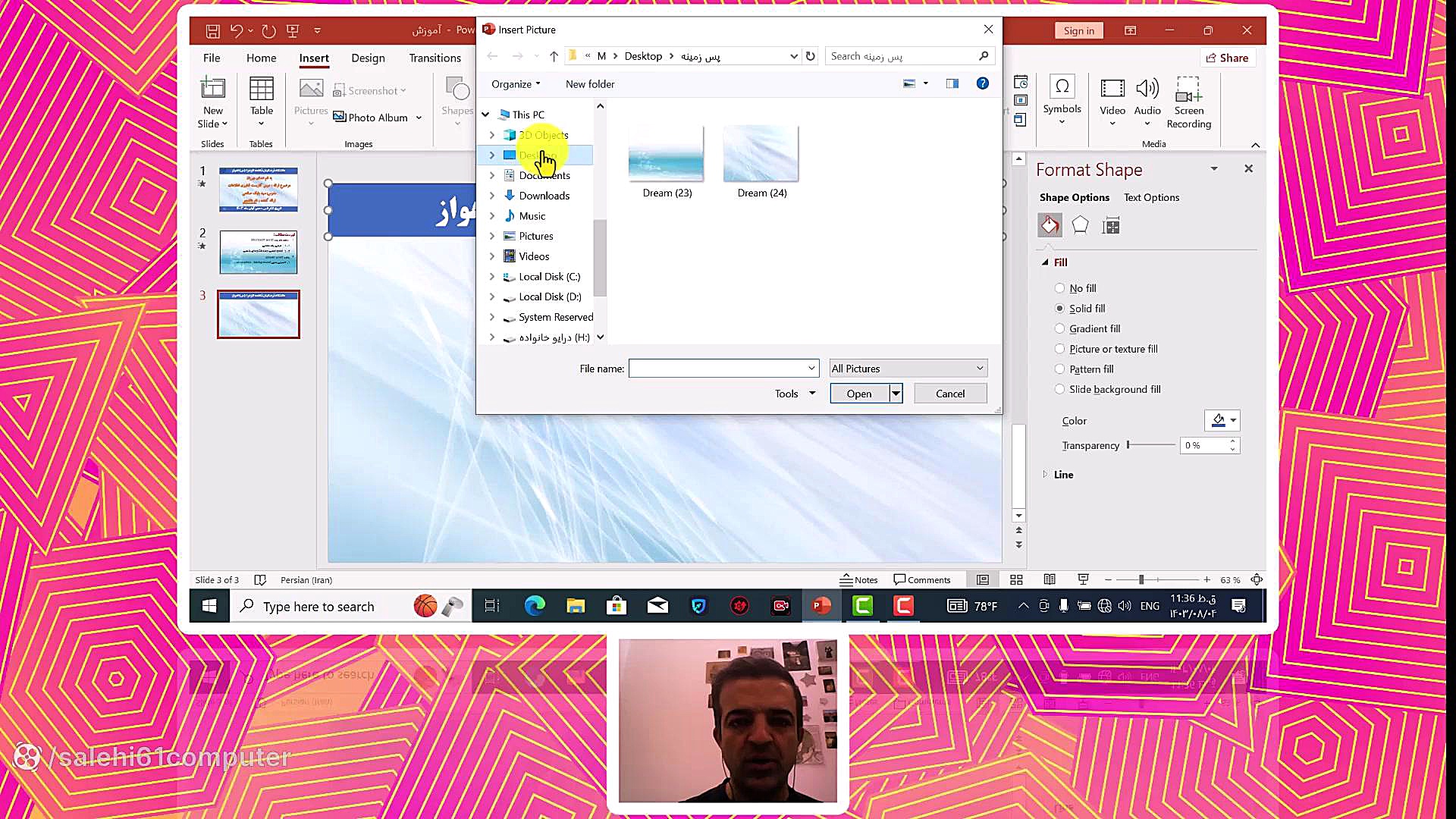Switch to Reading view in status bar
The width and height of the screenshot is (1456, 819).
click(x=1050, y=580)
